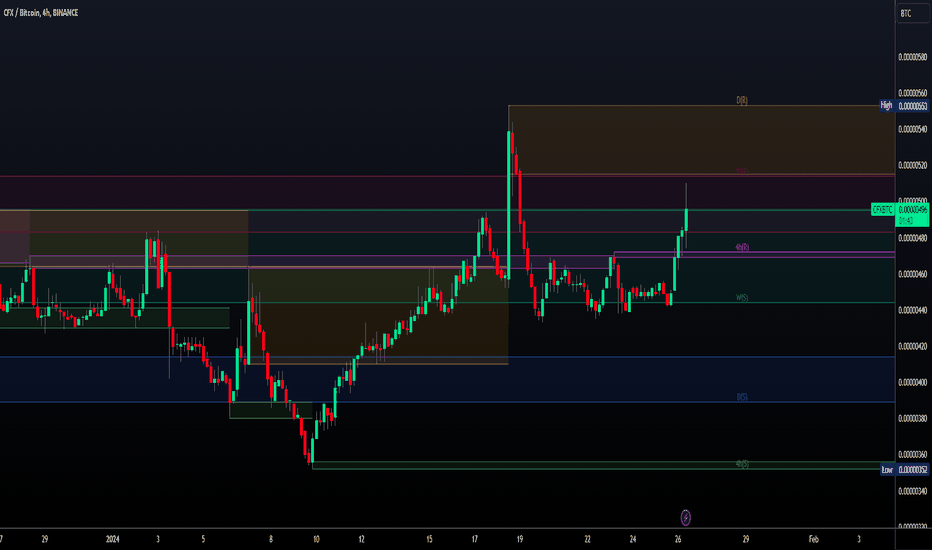Click the CFX / Bitcoin chart title
Viewport: 932px width, 550px height.
pyautogui.click(x=40, y=12)
